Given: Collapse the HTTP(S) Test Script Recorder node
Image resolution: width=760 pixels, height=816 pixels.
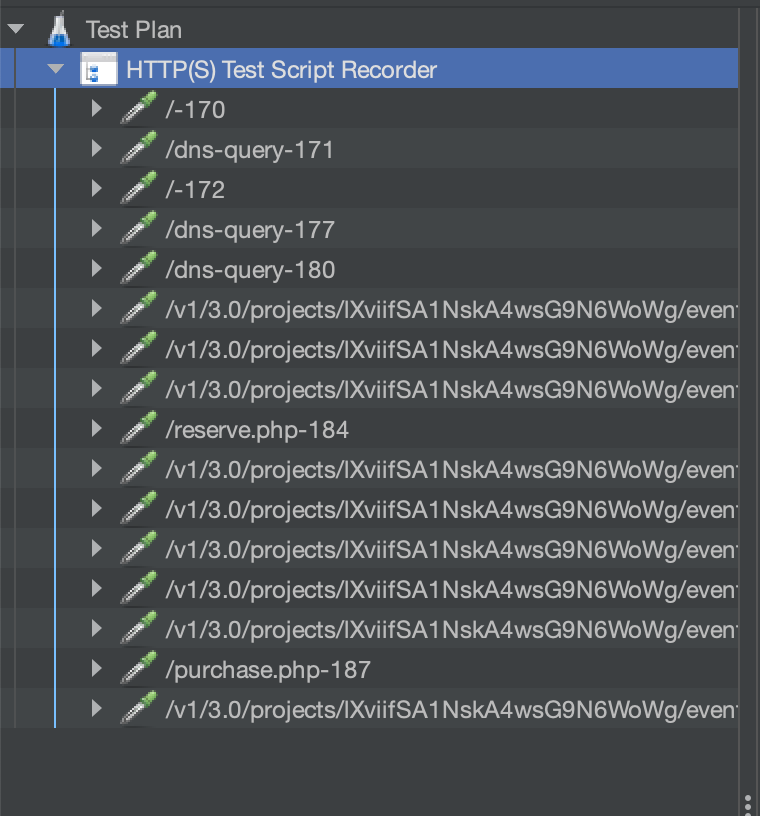Looking at the screenshot, I should click(56, 70).
